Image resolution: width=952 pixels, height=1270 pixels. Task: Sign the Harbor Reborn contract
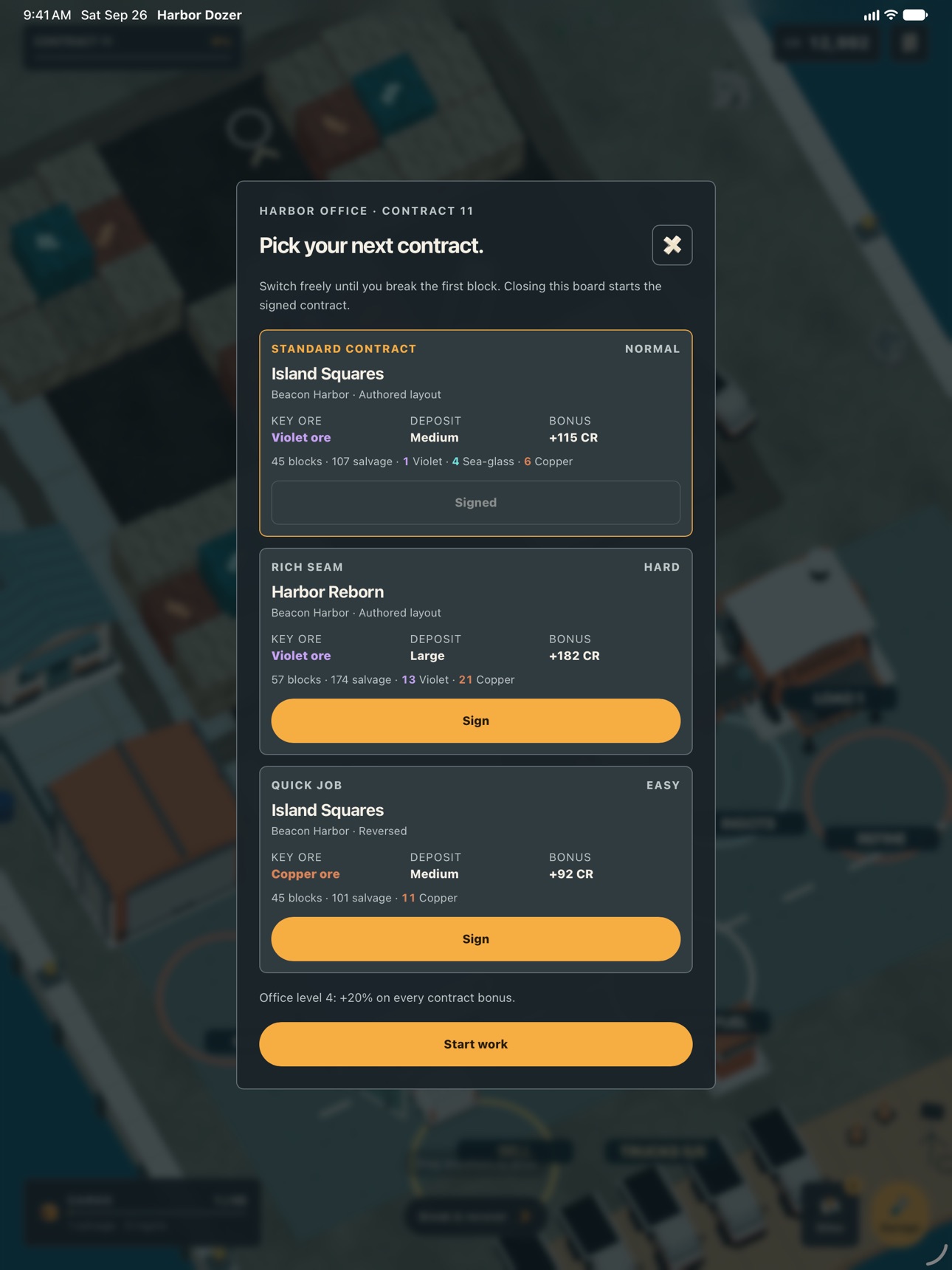click(475, 721)
